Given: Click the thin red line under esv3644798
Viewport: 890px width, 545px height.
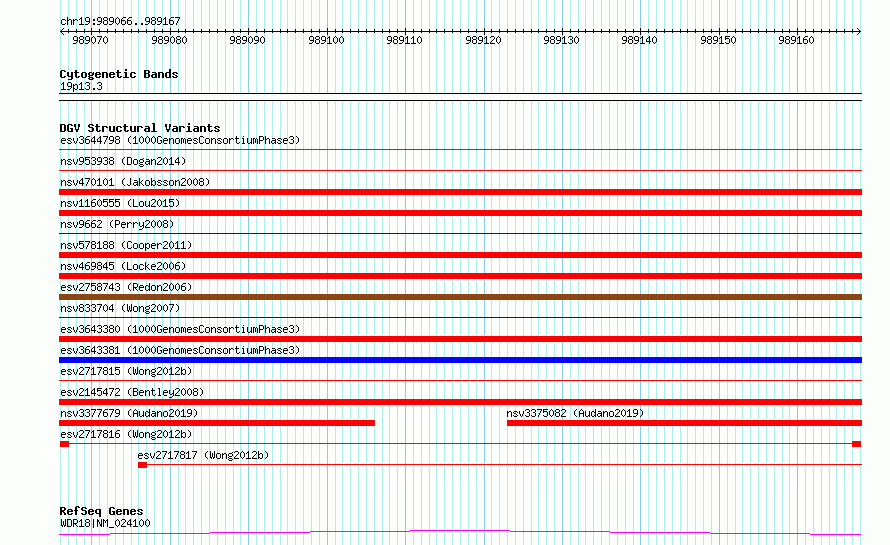Looking at the screenshot, I should (x=460, y=149).
